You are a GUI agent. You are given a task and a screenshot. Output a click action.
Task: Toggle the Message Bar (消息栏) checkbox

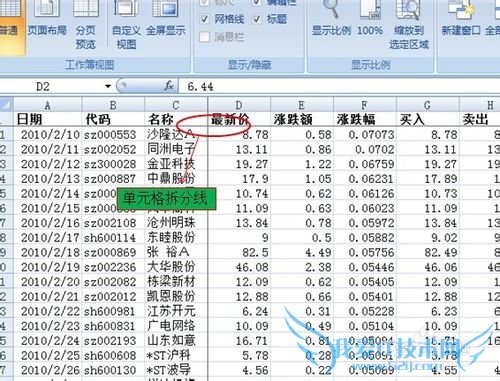(x=205, y=37)
